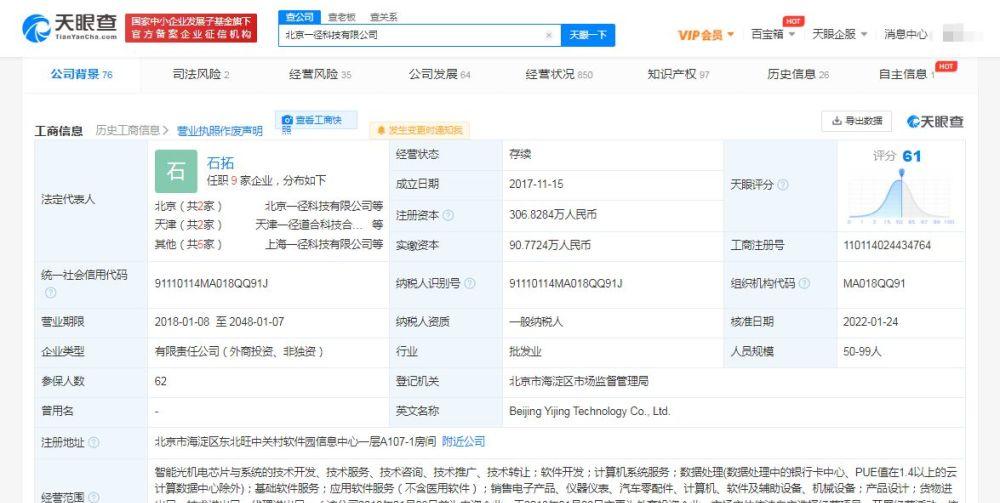Switch to the 查老板 search tab

(341, 17)
